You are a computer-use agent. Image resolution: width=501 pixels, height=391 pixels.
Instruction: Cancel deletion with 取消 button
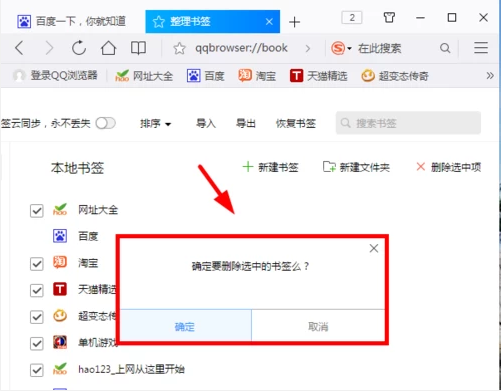point(318,326)
